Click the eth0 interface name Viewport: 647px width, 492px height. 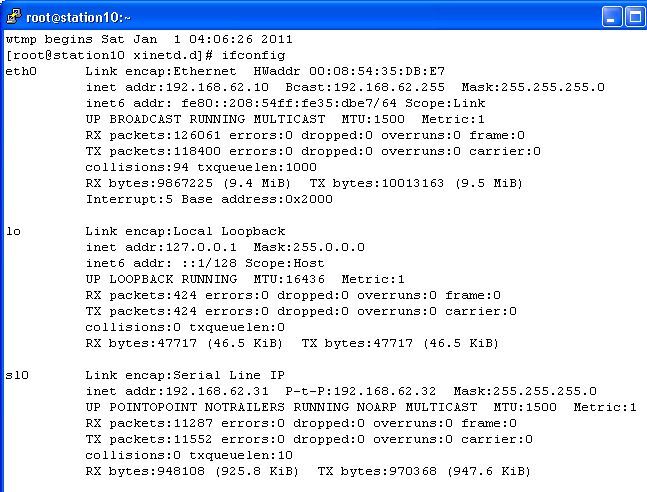click(21, 71)
